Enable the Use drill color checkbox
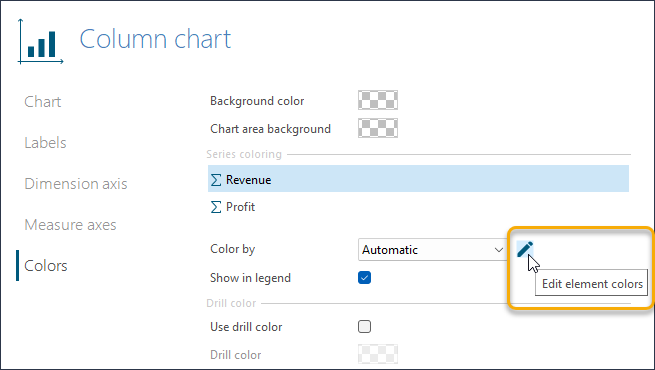 tap(364, 327)
